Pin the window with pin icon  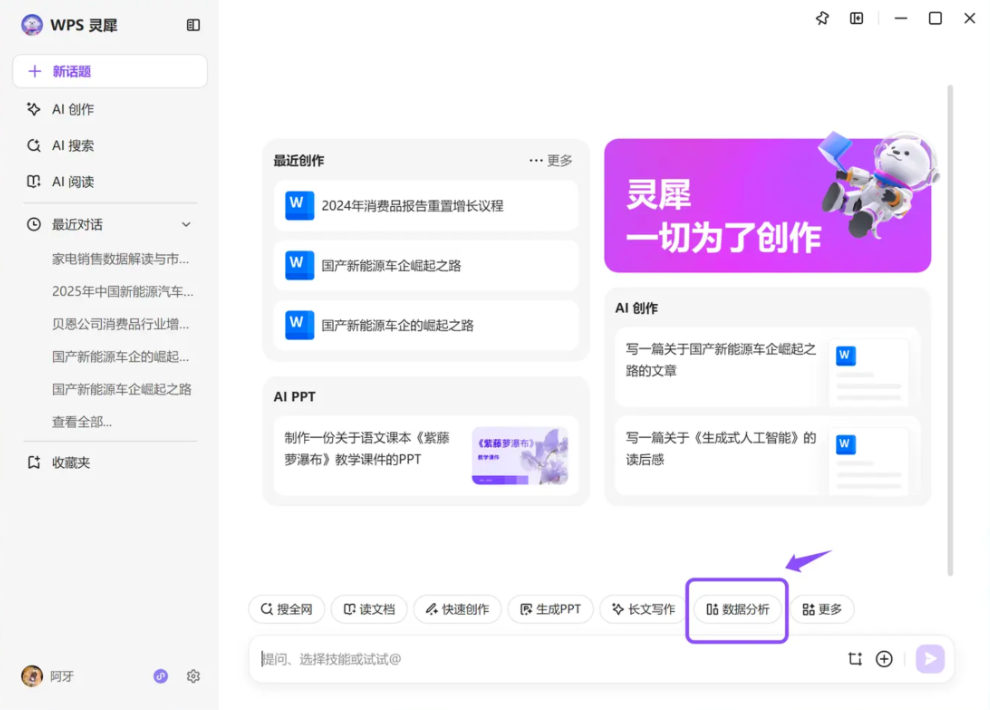(x=822, y=18)
